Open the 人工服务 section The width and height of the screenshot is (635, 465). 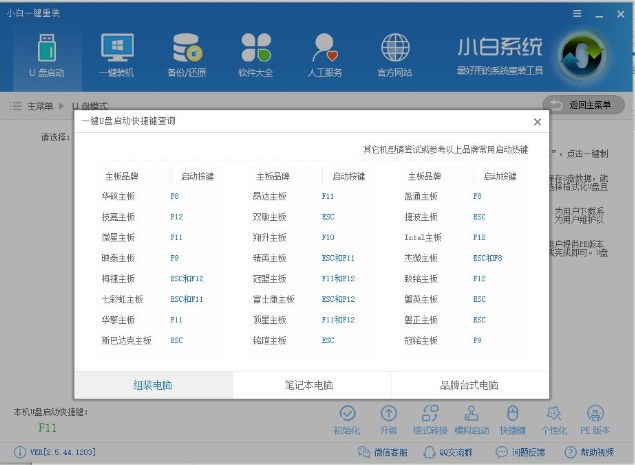click(x=325, y=56)
